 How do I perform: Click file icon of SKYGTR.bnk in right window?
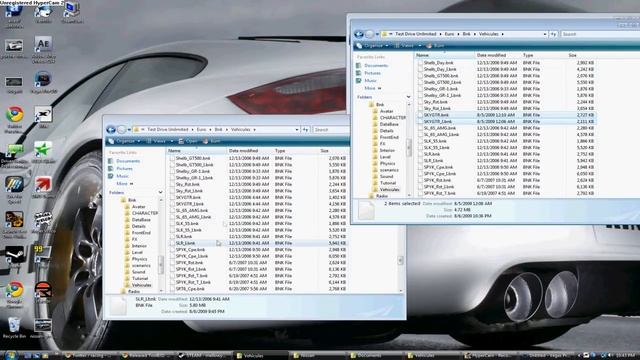click(420, 115)
